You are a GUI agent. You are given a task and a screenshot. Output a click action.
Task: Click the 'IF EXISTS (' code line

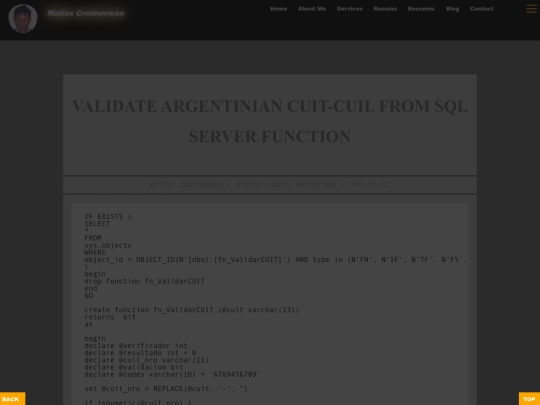click(108, 217)
